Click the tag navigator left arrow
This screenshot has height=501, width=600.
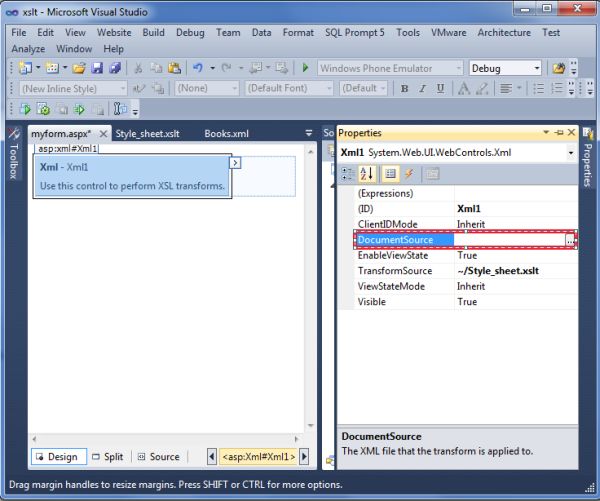(x=212, y=457)
